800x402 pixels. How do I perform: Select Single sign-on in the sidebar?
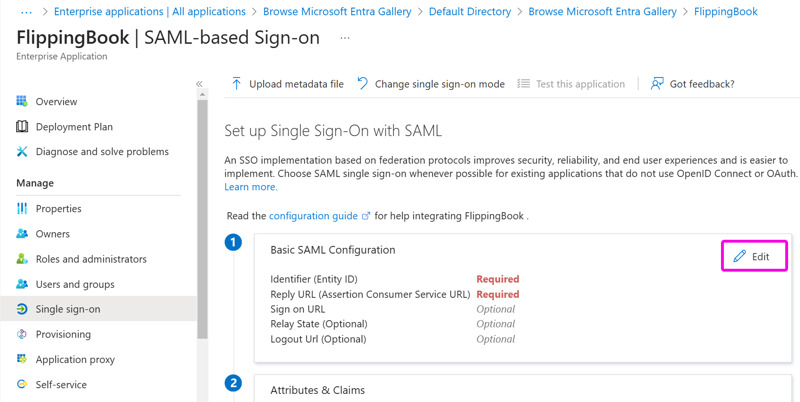pos(98,309)
